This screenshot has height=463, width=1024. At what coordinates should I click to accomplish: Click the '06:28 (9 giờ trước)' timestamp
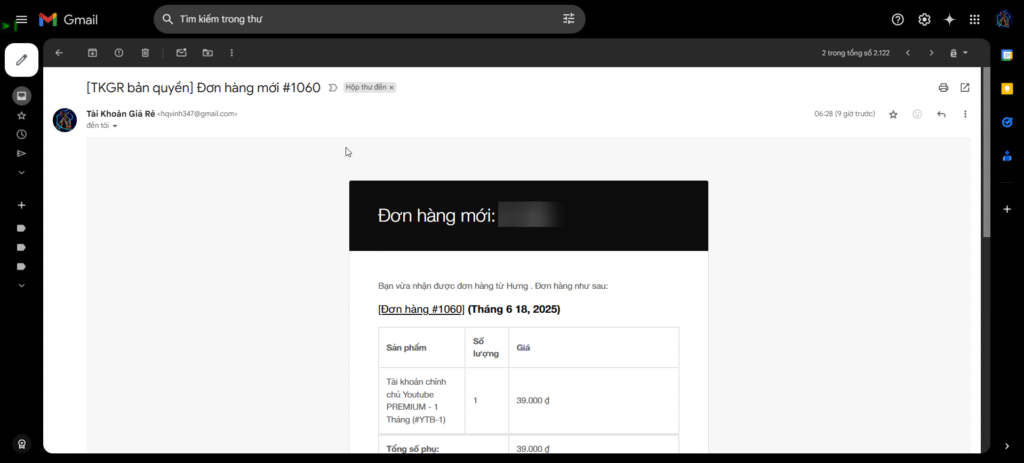pyautogui.click(x=844, y=114)
